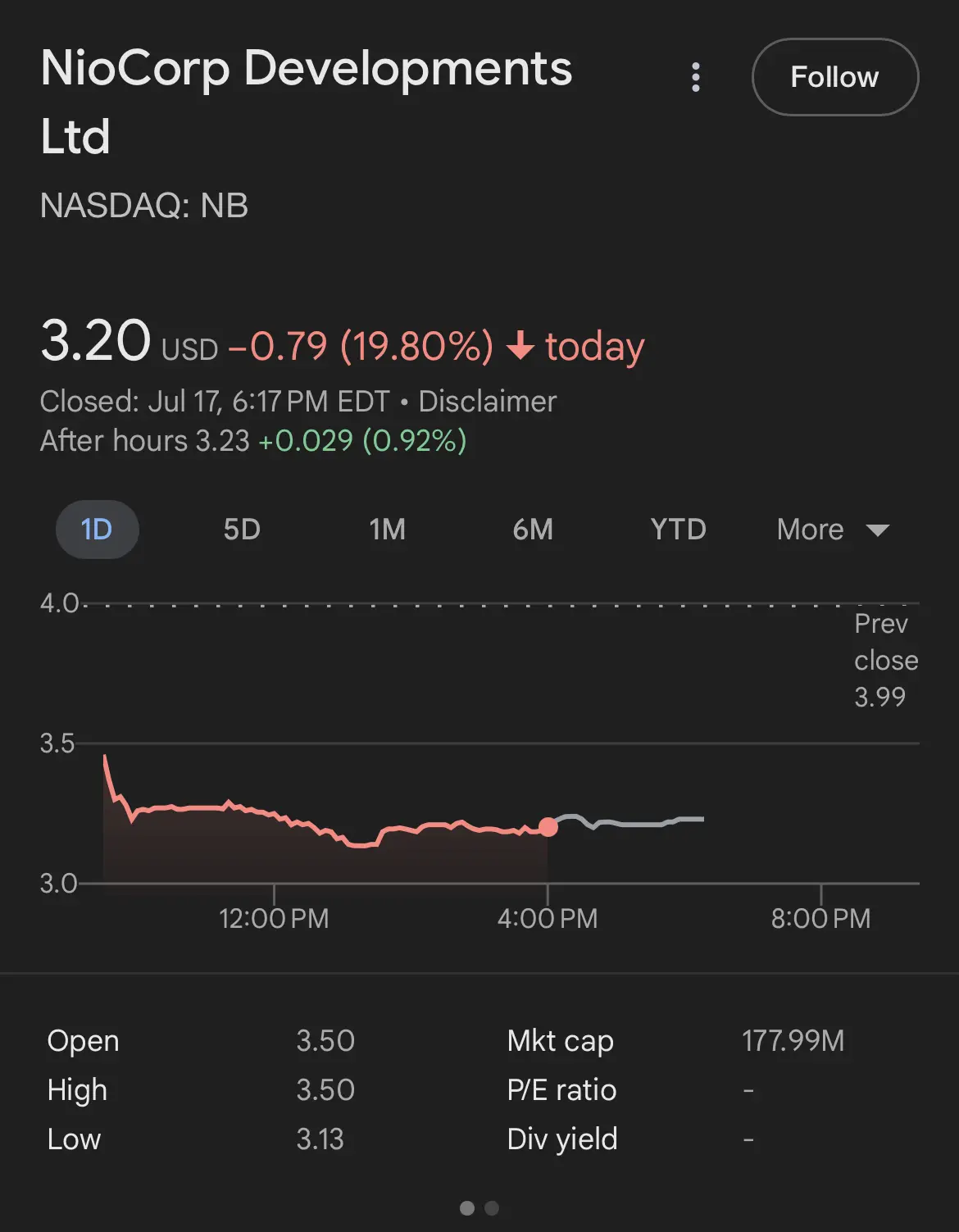This screenshot has width=959, height=1232.
Task: Switch to the 1M chart range
Action: (x=387, y=530)
